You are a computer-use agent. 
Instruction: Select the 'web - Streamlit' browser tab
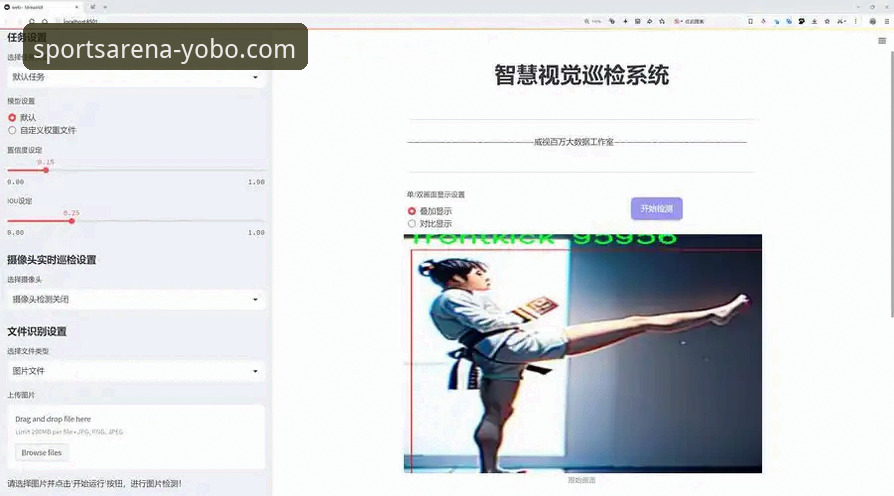41,7
